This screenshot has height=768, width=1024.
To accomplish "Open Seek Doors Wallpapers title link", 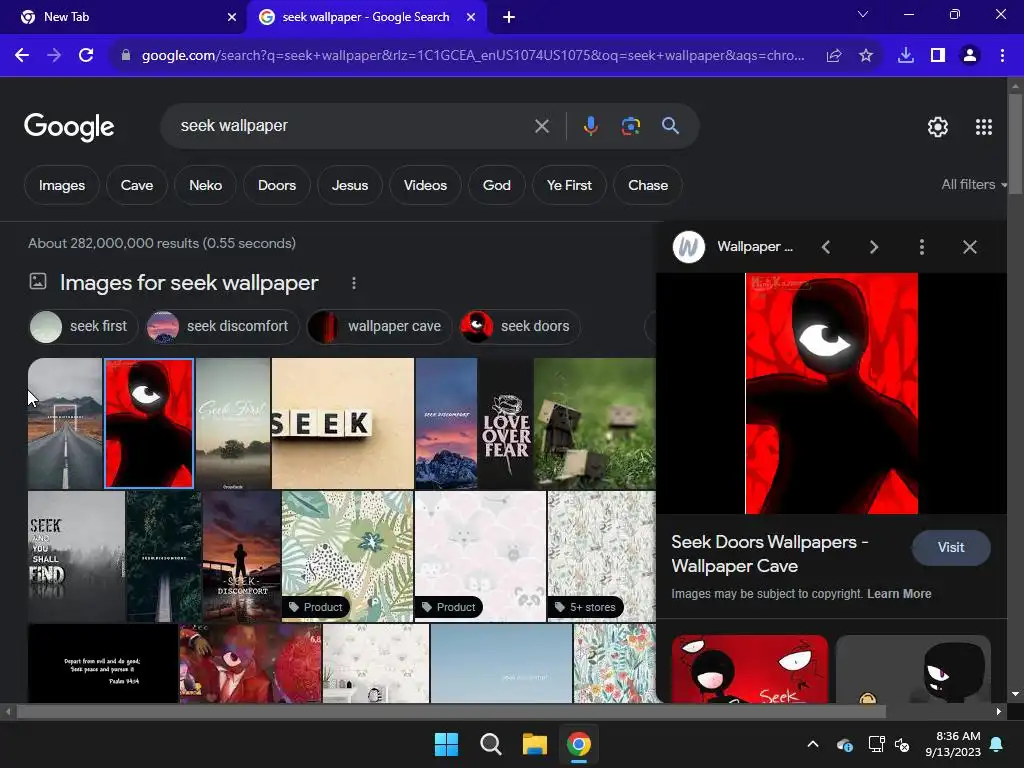I will 769,554.
